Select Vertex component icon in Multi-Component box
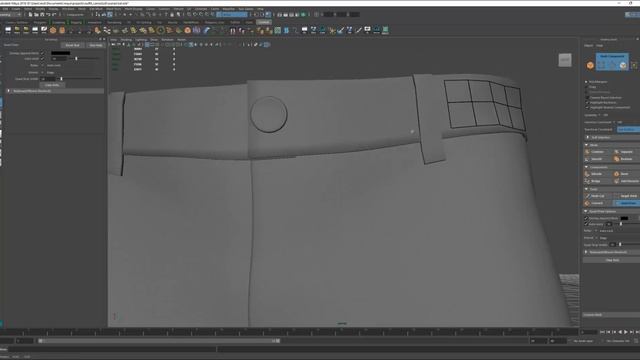This screenshot has width=640, height=360. pos(602,65)
